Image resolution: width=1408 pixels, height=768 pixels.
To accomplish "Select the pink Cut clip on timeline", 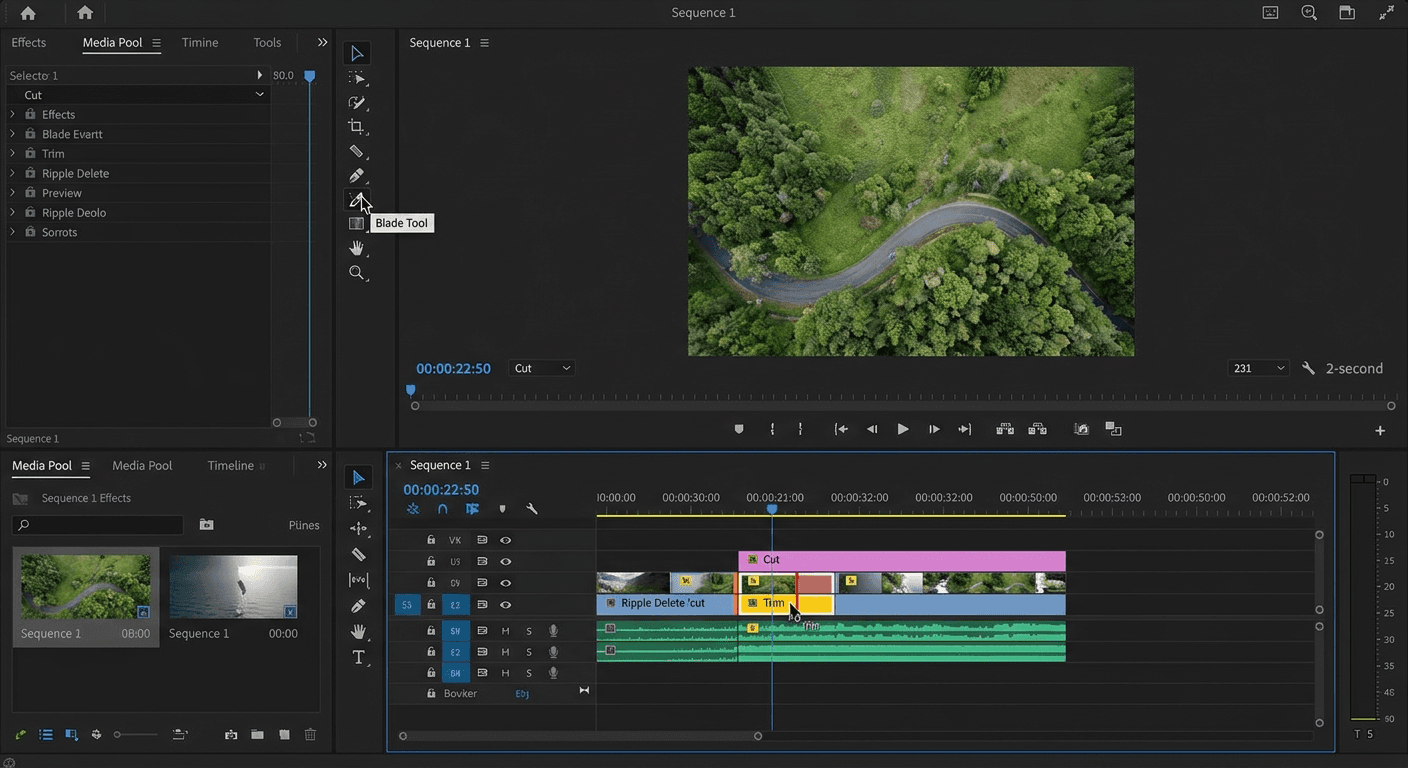I will (902, 560).
